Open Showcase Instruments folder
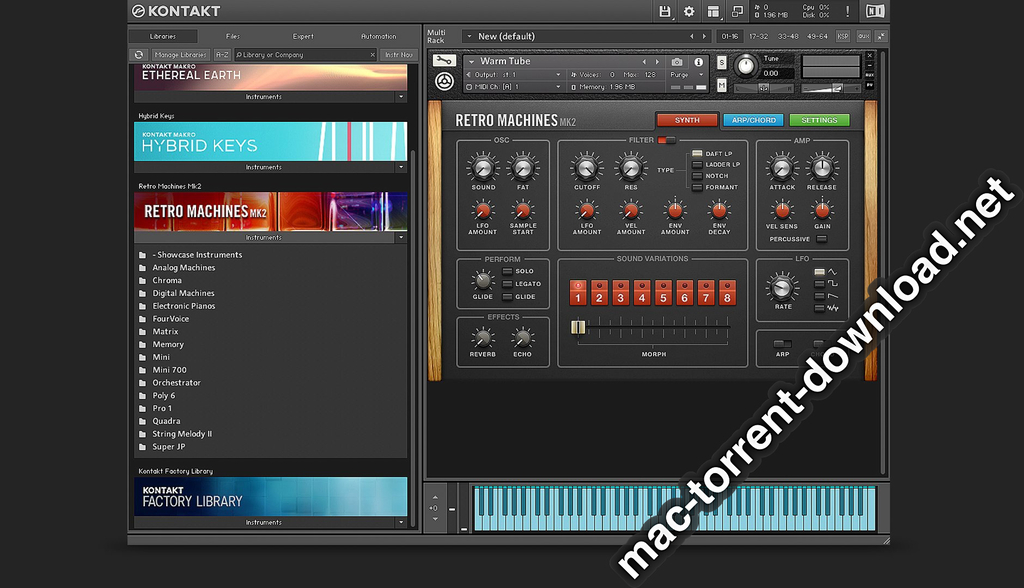 pos(197,255)
